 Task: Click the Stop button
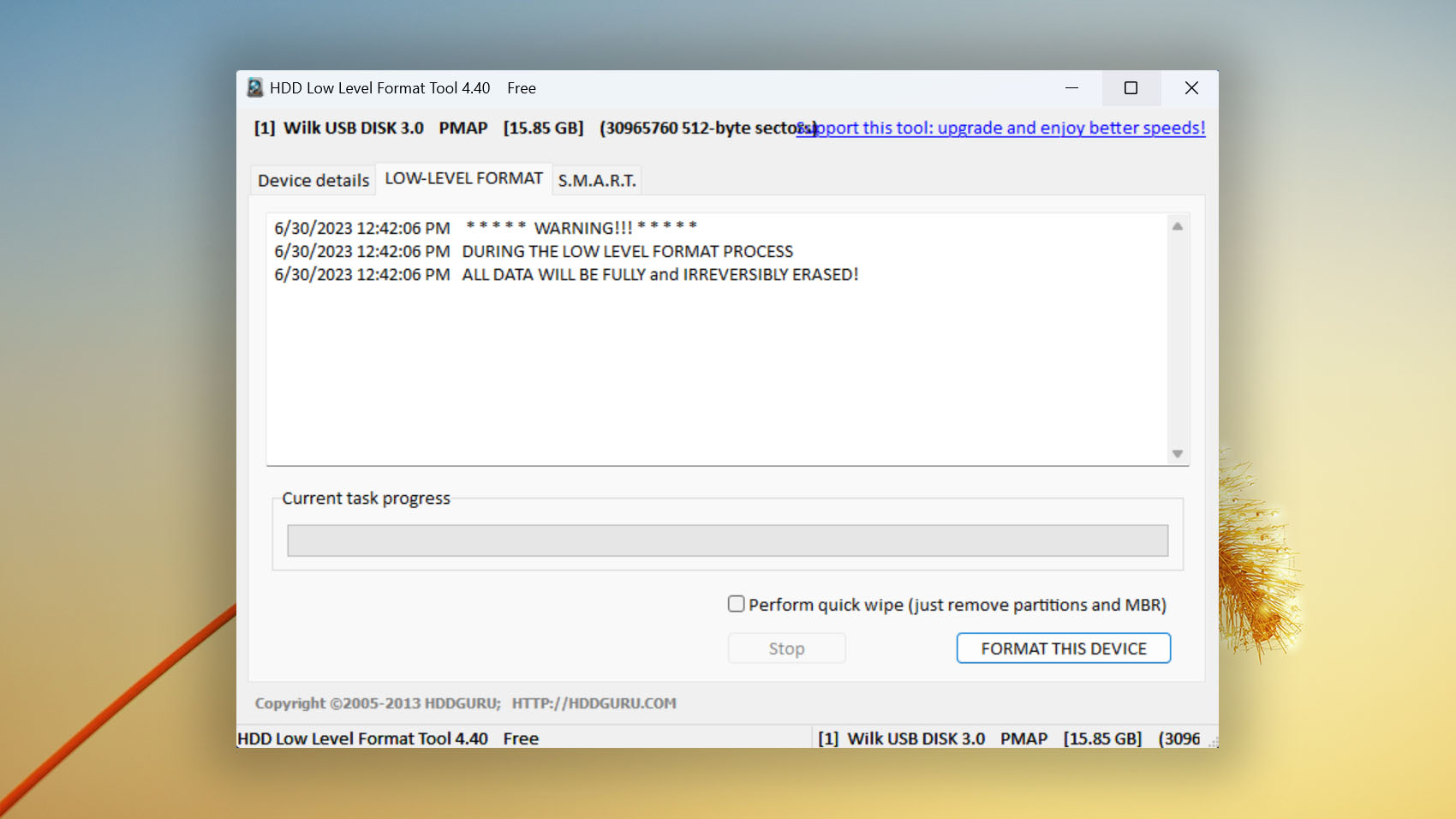[786, 649]
